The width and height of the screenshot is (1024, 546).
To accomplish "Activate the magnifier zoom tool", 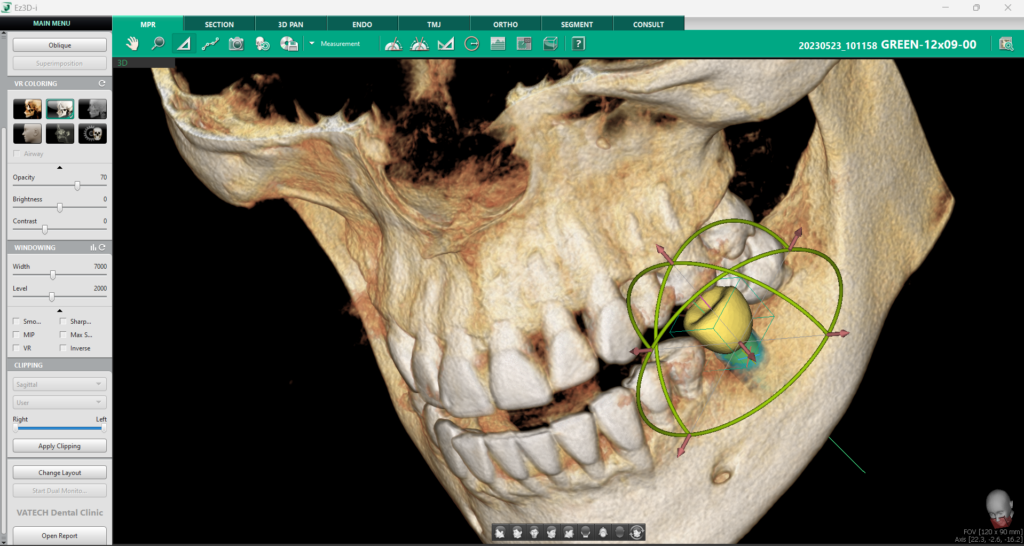I will (x=158, y=44).
